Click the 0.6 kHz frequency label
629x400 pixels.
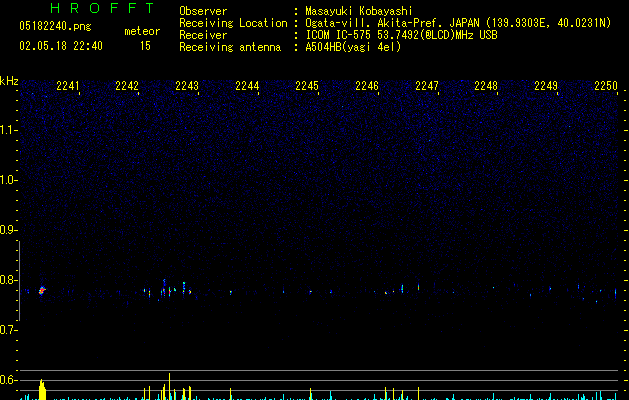[x=8, y=380]
